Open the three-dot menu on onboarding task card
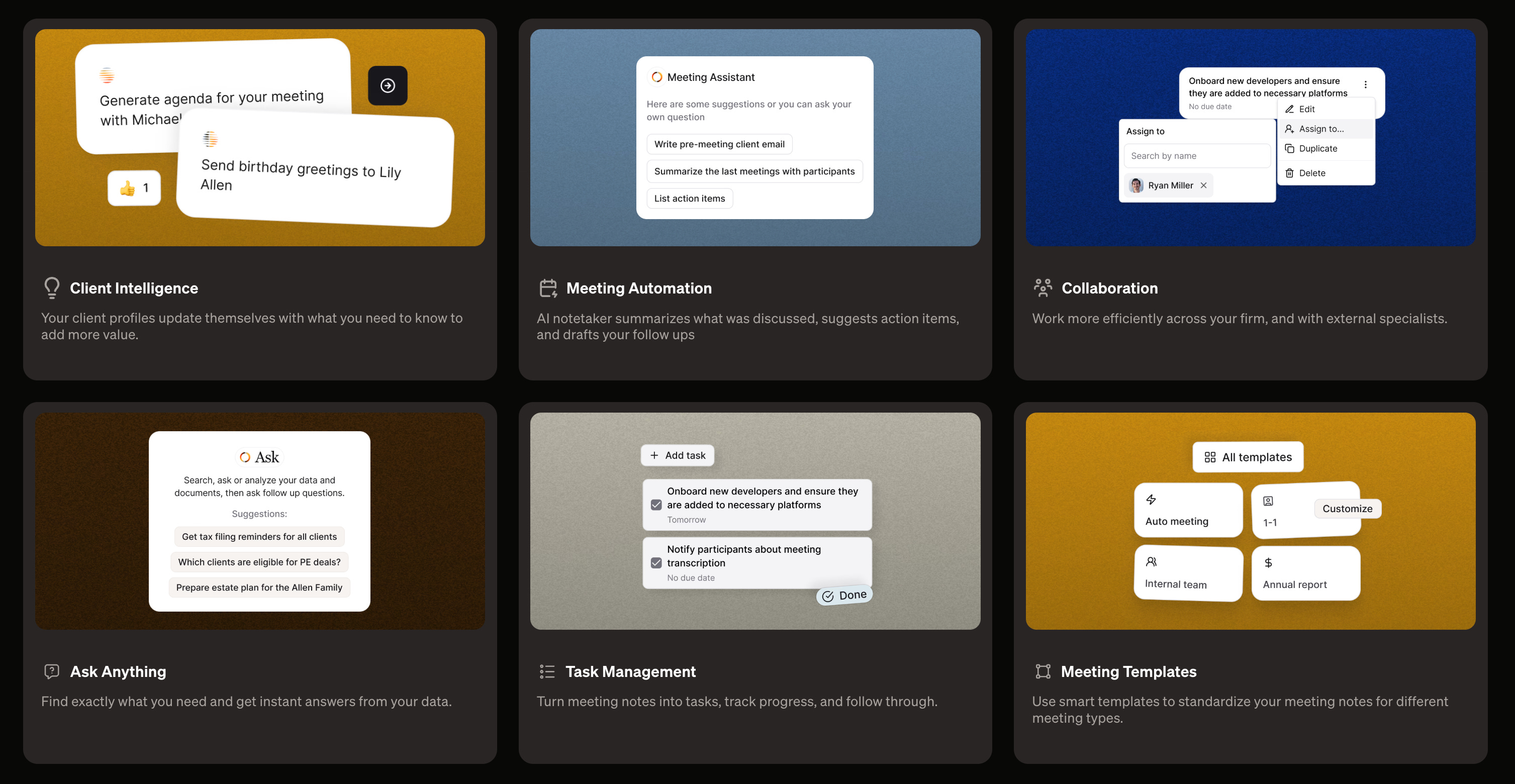The image size is (1515, 784). [1366, 85]
